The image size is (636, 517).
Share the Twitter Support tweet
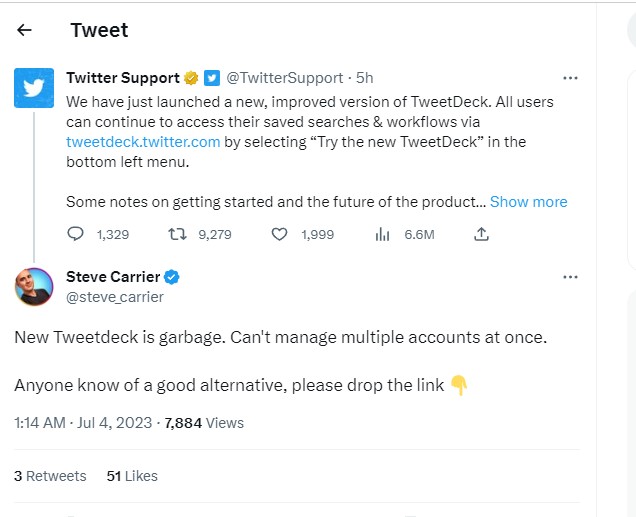(481, 234)
